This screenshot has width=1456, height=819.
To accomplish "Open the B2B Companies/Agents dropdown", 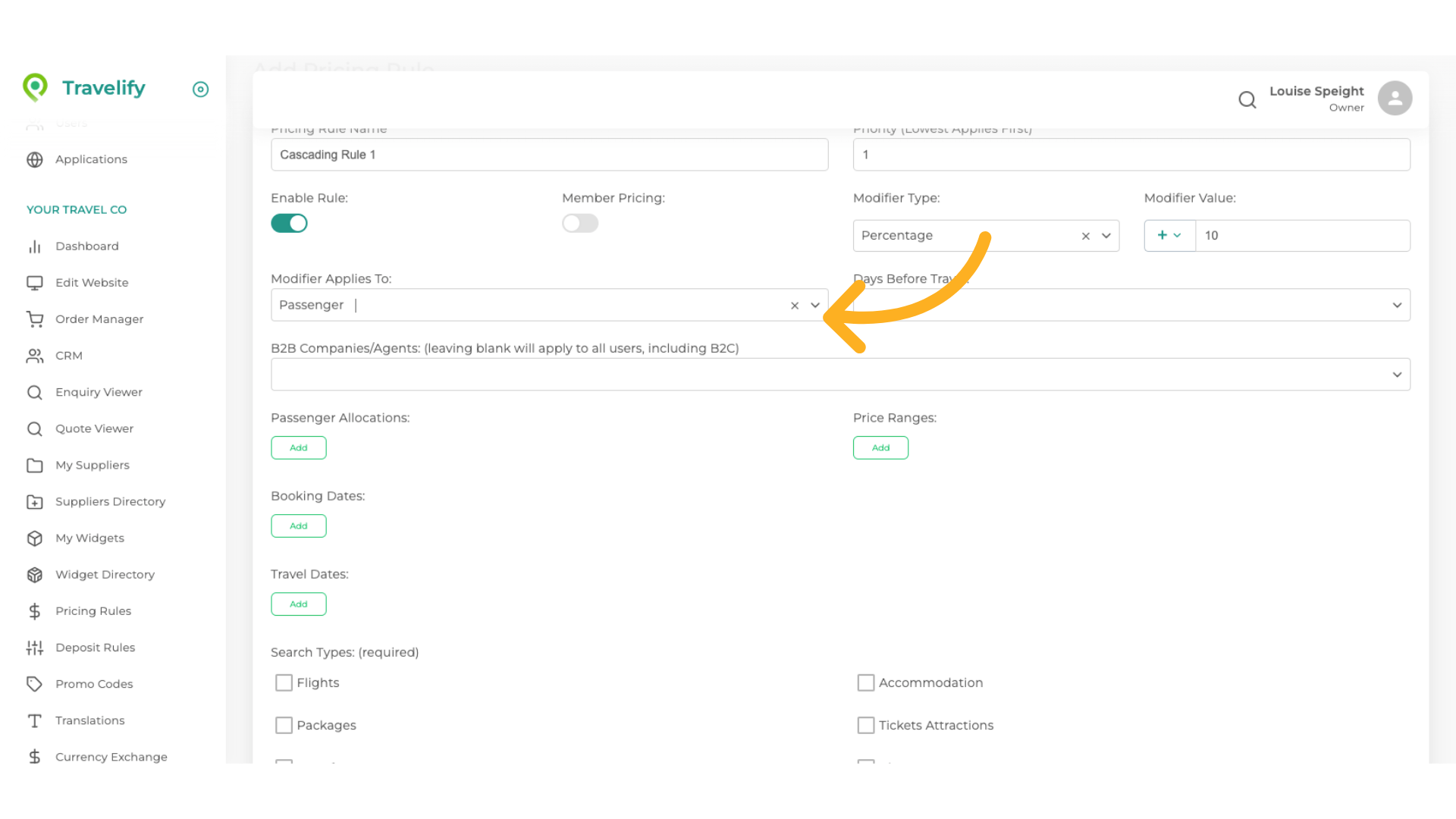I will click(x=1396, y=375).
